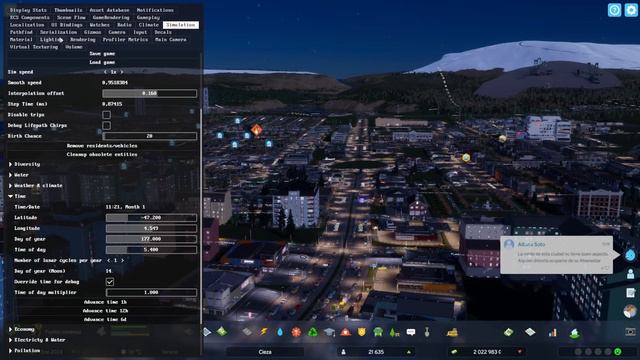Click the Time of day multiplier field
Screen dimensions: 640x360
pos(151,292)
